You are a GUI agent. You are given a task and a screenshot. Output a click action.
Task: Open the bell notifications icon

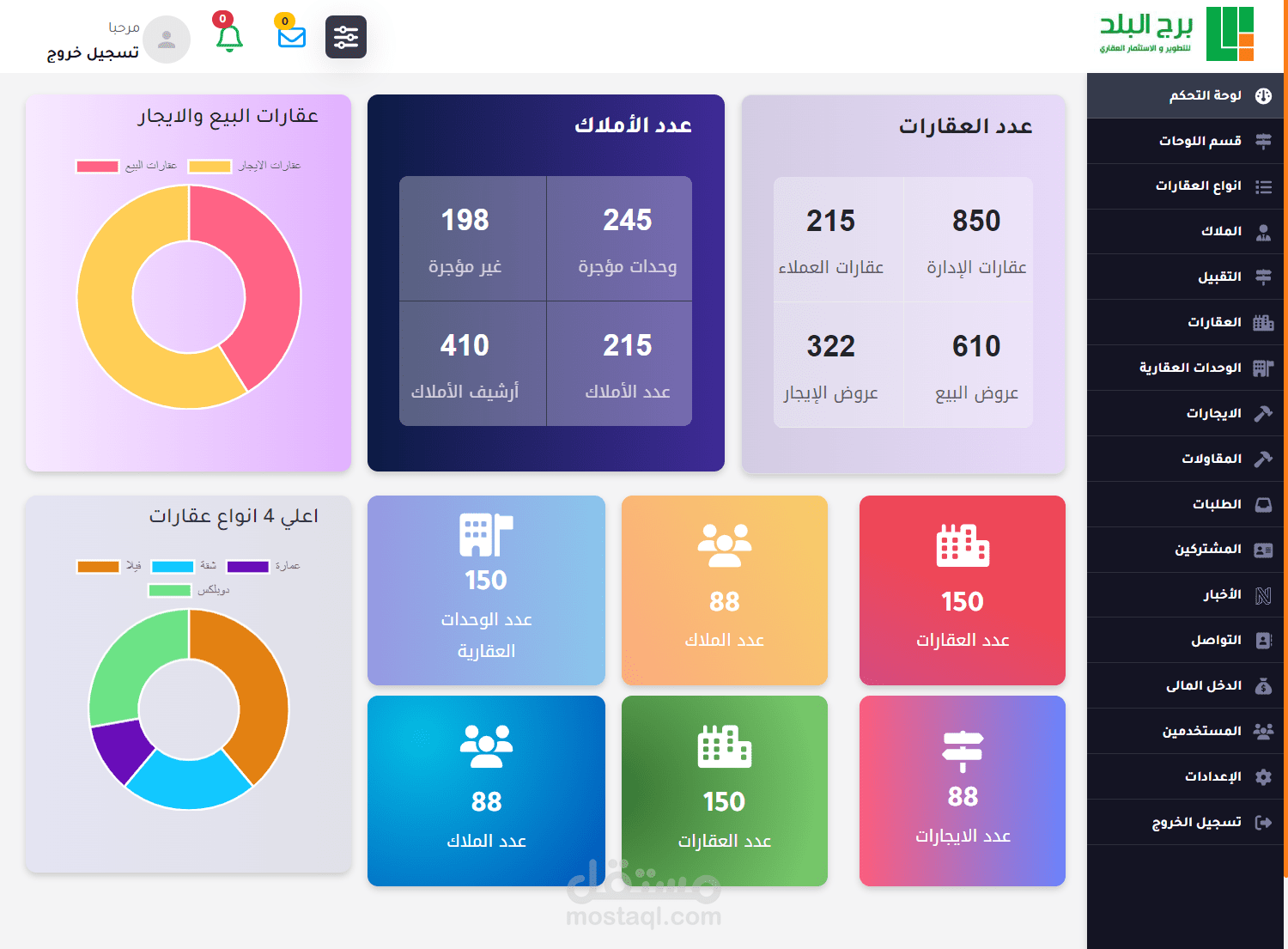[230, 40]
